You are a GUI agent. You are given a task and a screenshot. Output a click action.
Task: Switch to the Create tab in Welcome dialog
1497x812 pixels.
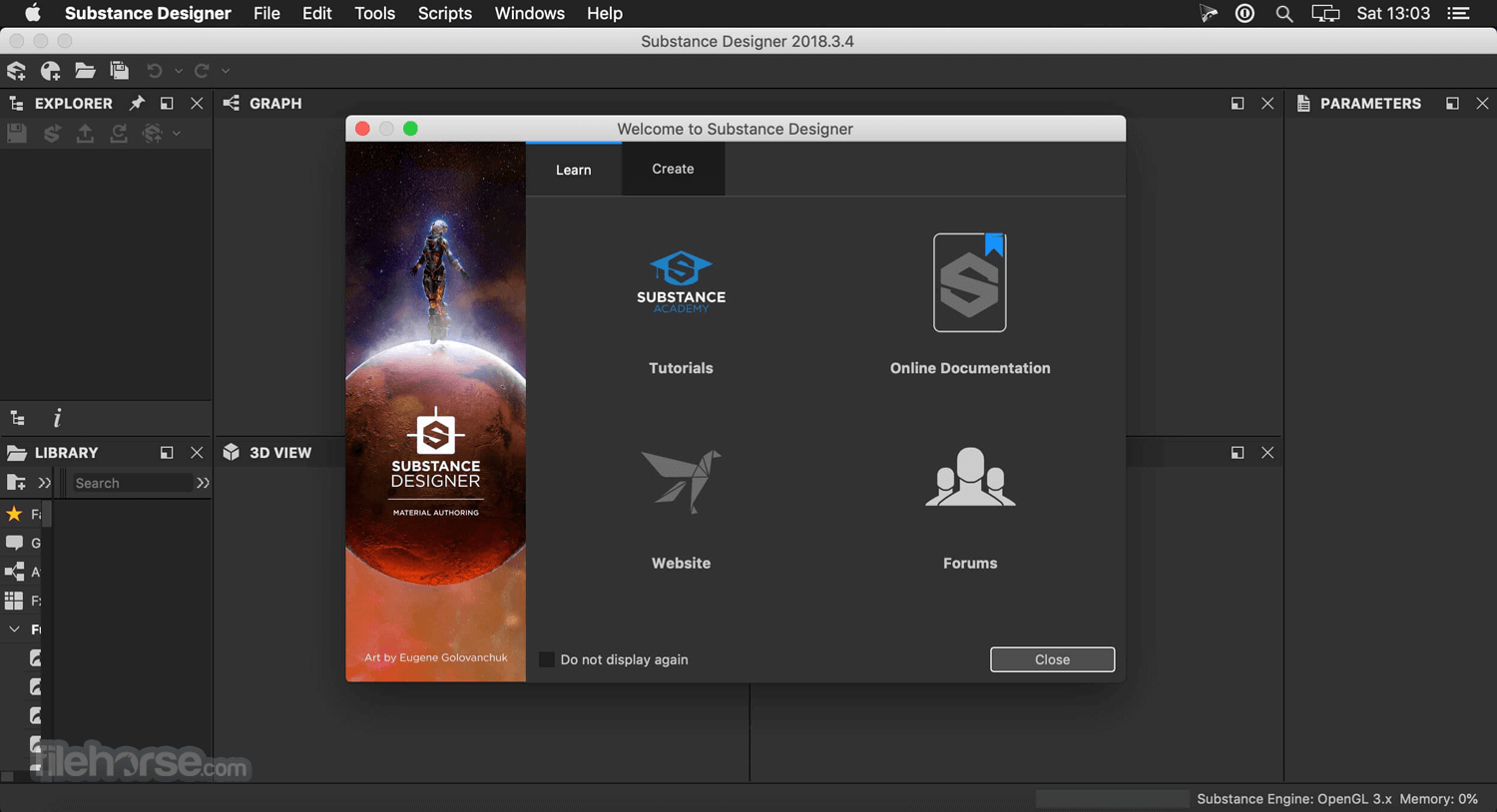[x=674, y=170]
